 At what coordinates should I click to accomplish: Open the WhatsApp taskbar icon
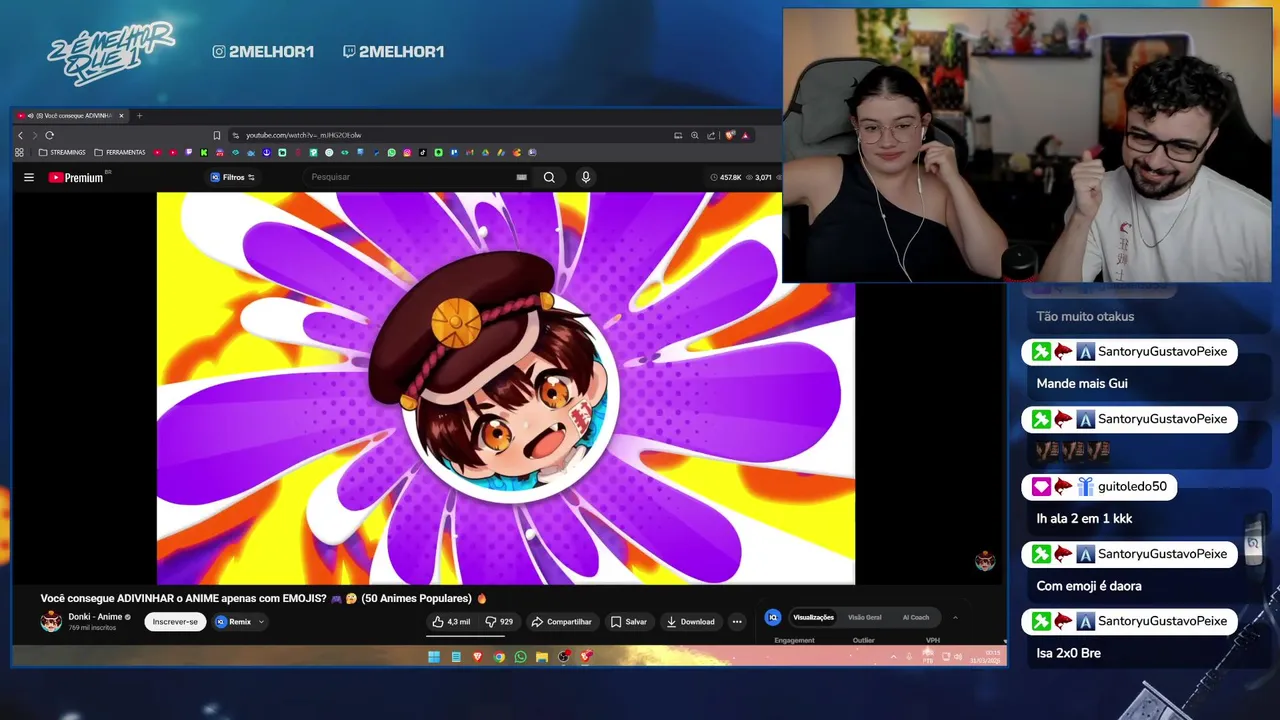[520, 657]
